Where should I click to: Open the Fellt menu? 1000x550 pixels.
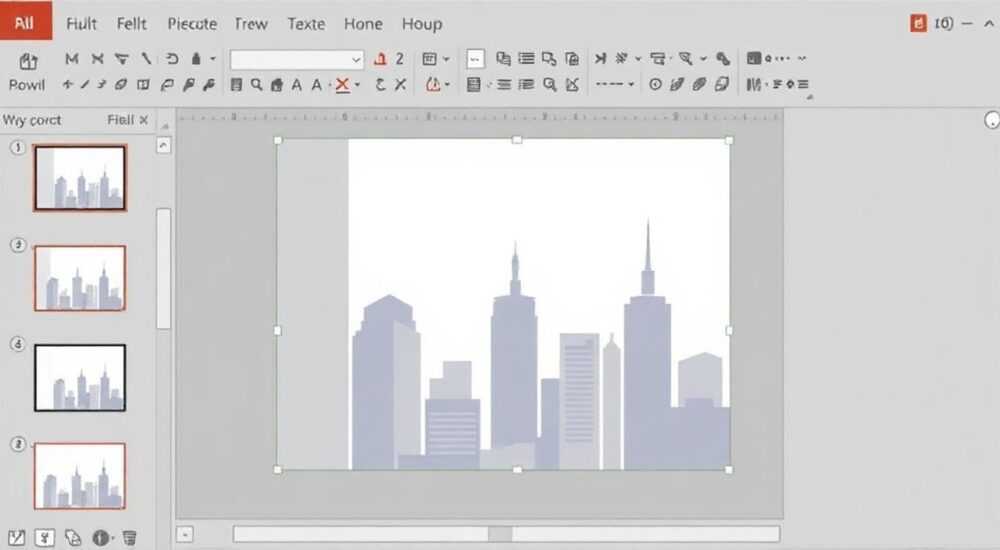[x=131, y=24]
